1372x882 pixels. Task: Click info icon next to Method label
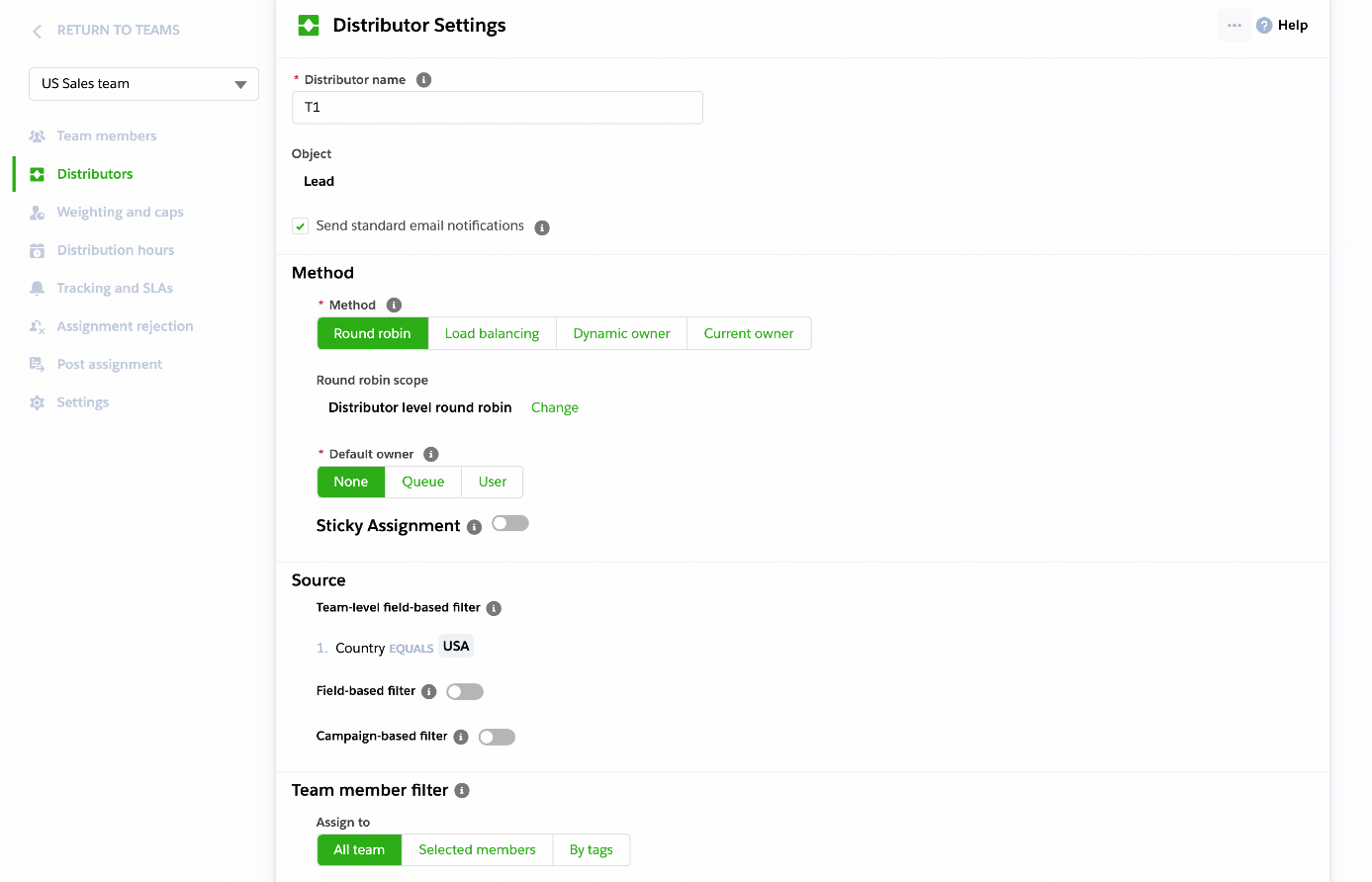point(394,306)
